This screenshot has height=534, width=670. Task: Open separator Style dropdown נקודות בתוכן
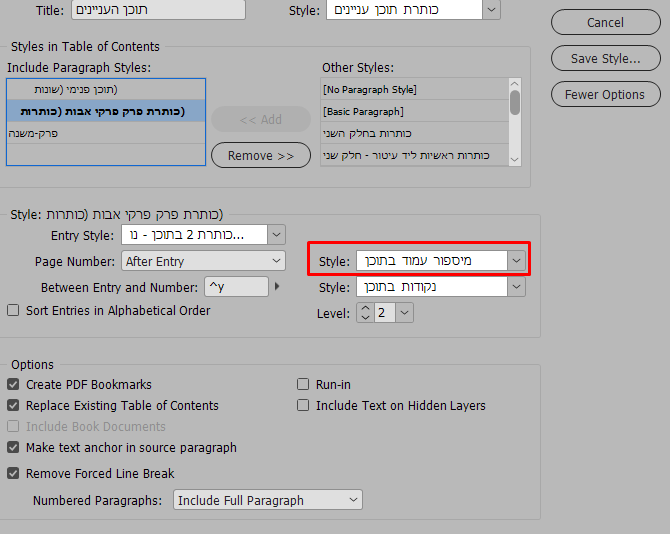(x=516, y=287)
